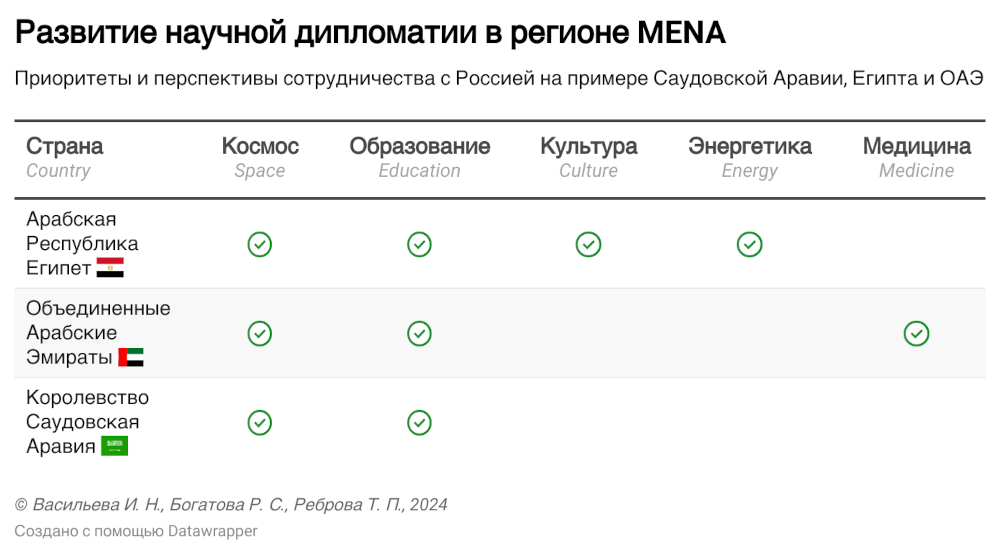1000x555 pixels.
Task: Click the Образование column header
Action: [420, 147]
